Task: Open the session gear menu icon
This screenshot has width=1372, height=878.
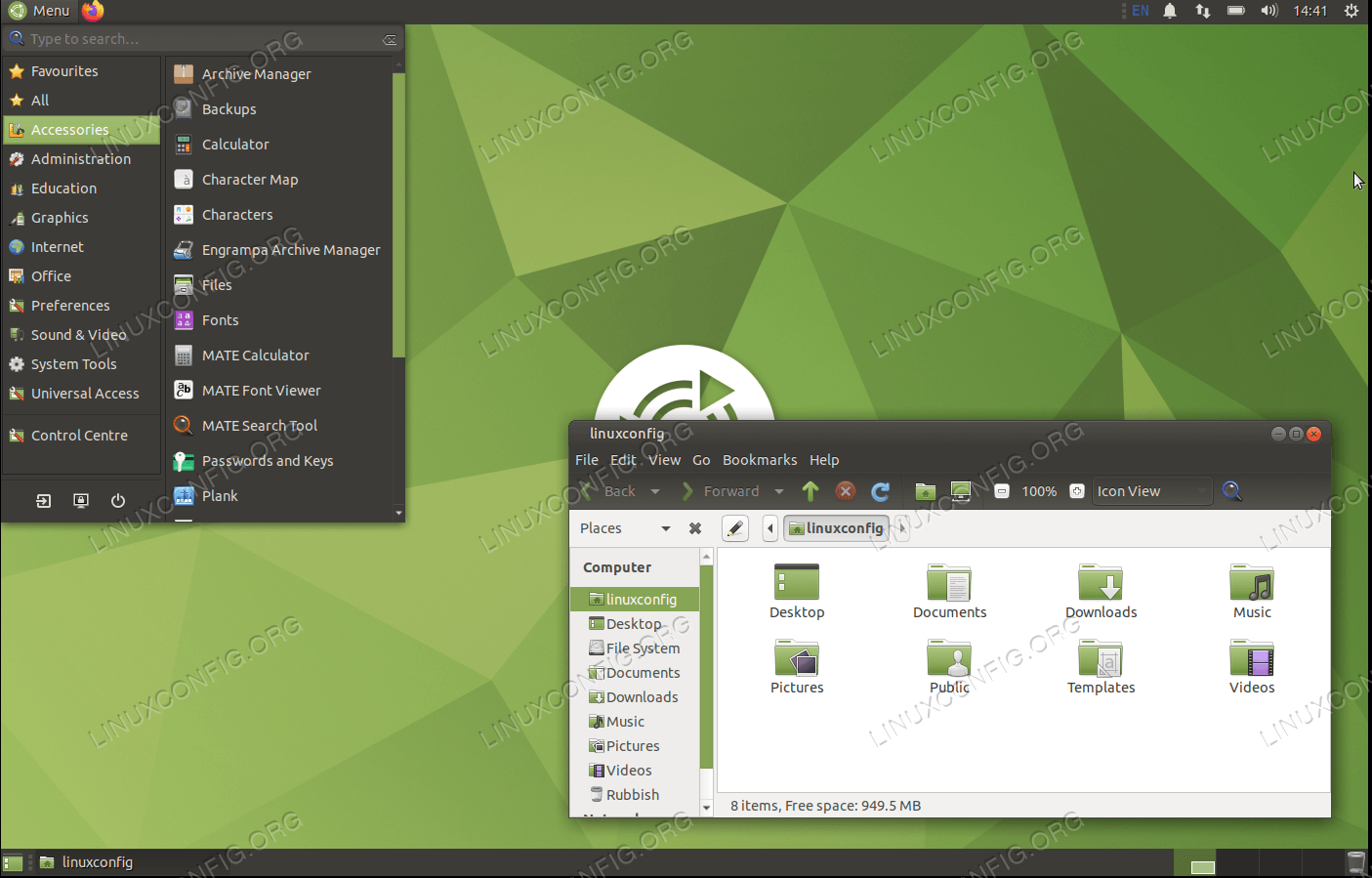Action: (x=1351, y=11)
